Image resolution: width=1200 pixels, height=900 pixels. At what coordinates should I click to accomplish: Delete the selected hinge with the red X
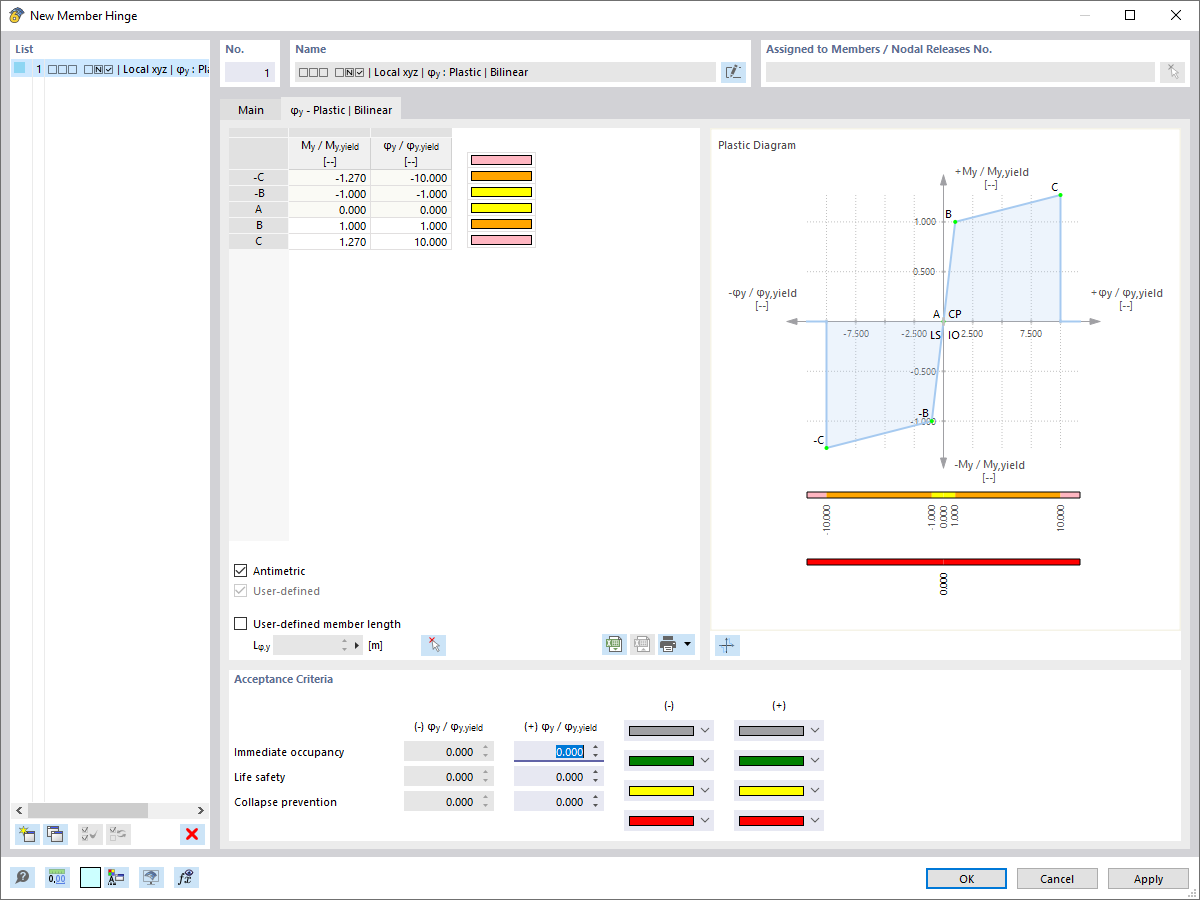pyautogui.click(x=192, y=834)
